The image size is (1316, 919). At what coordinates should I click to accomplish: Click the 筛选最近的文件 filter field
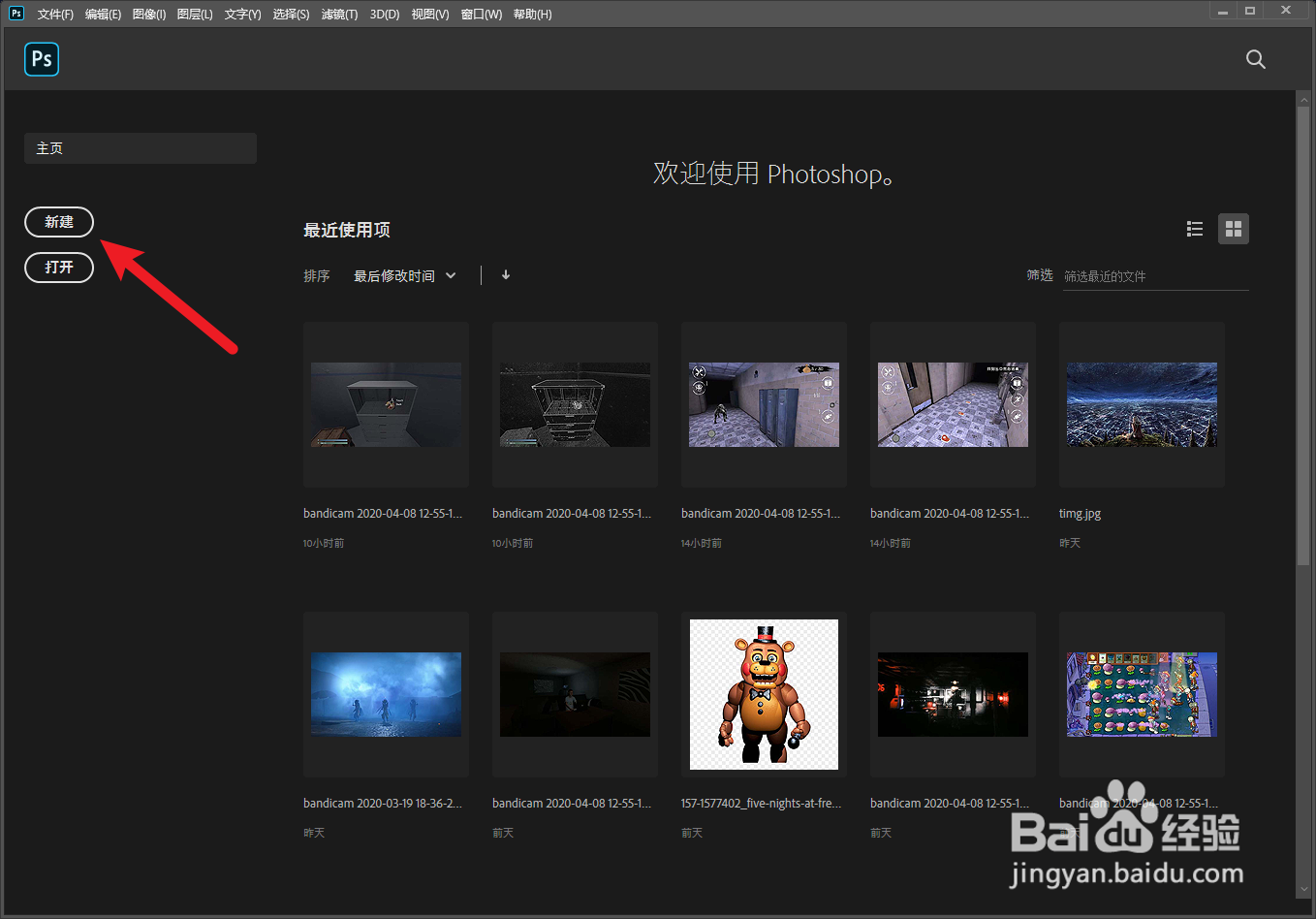(1156, 276)
